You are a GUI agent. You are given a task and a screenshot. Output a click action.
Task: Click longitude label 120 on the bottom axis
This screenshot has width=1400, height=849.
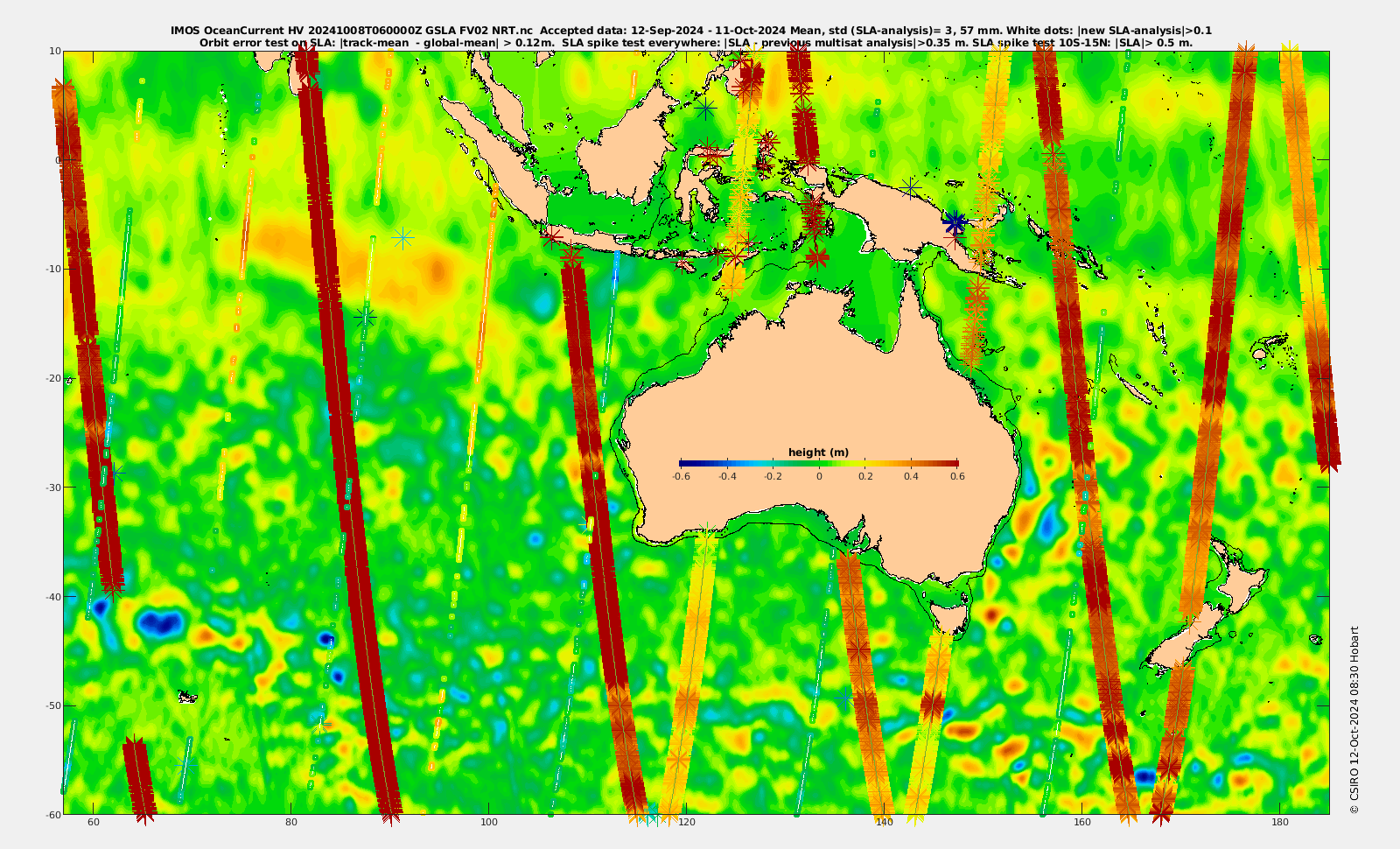pyautogui.click(x=687, y=822)
